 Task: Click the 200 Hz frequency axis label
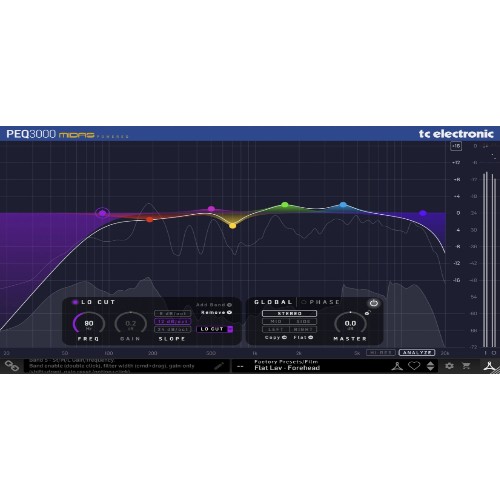click(x=152, y=353)
